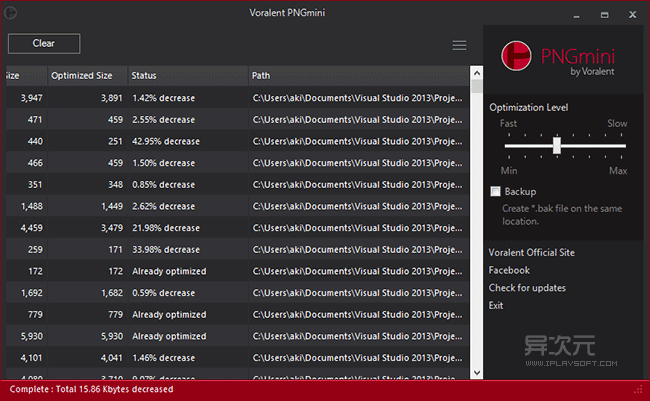Image resolution: width=650 pixels, height=401 pixels.
Task: Open Voralent Official Site link
Action: click(x=531, y=253)
